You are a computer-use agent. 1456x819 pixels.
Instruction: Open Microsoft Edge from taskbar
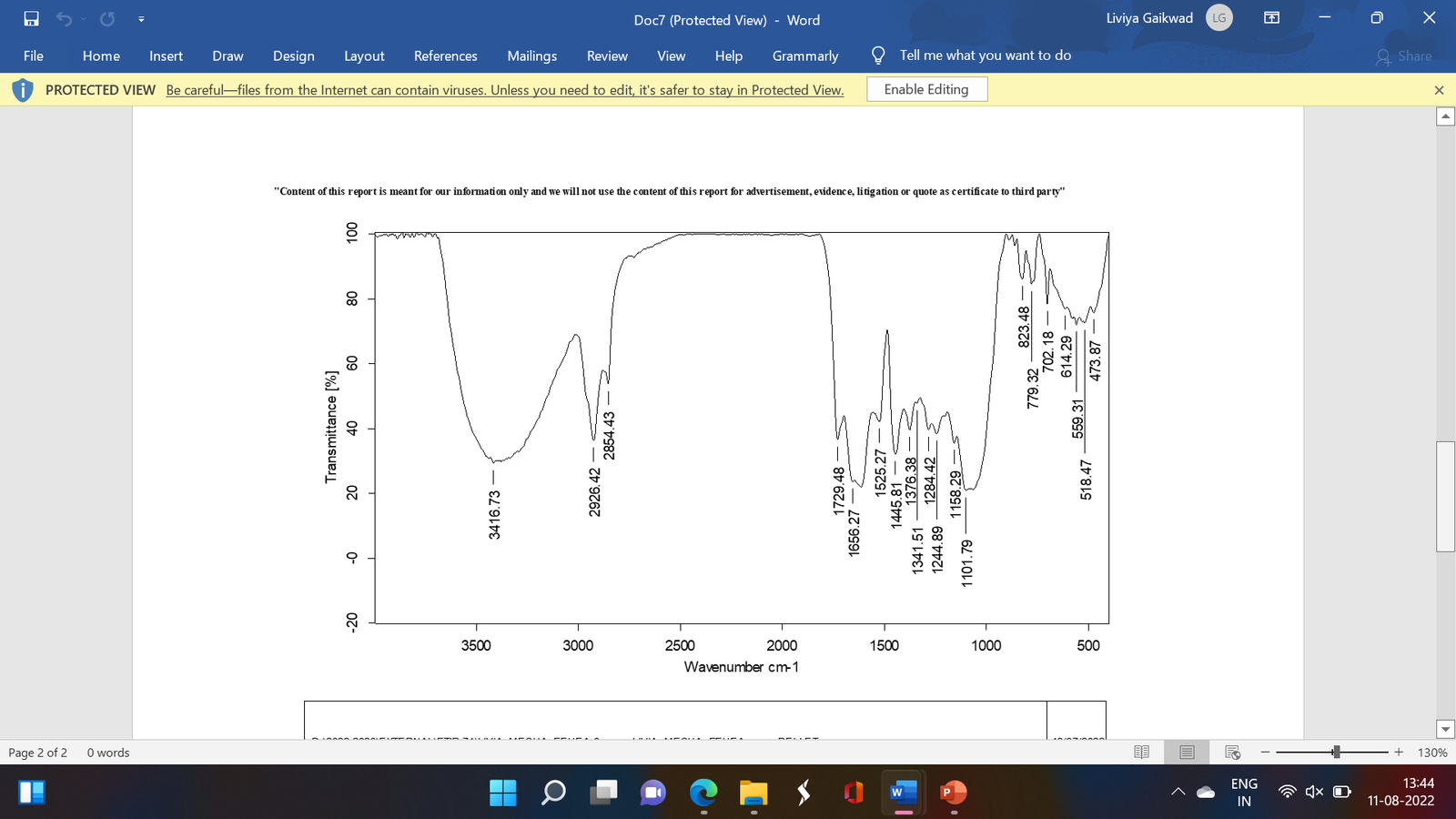(703, 793)
